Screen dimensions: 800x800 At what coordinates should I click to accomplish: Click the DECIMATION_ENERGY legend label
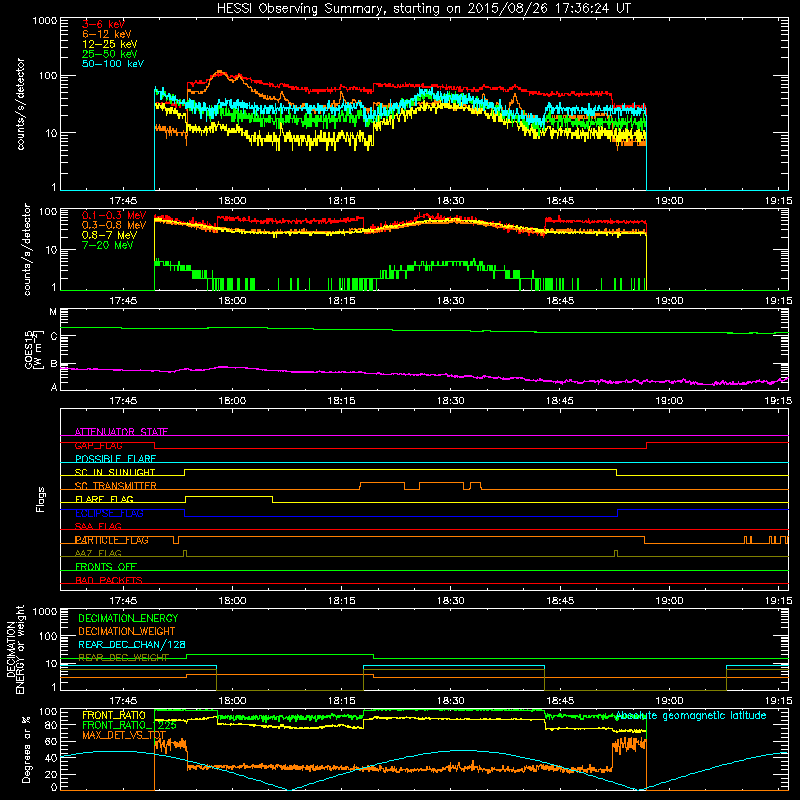[x=128, y=618]
